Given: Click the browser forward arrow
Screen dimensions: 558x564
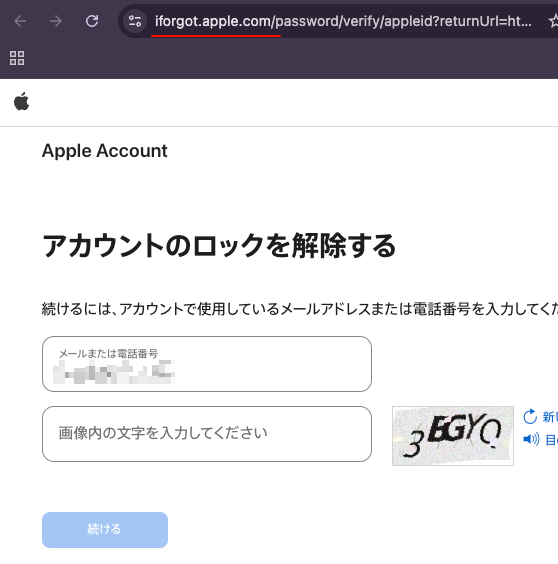Looking at the screenshot, I should pos(56,21).
